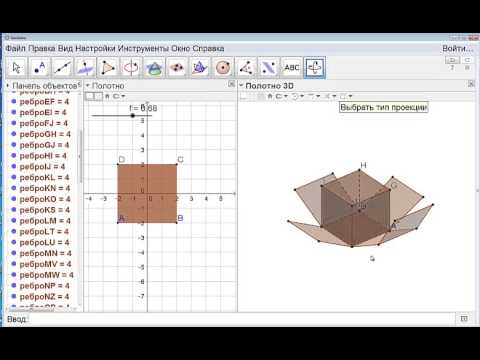Toggle the Полотно 3D style bar triangle
480x360 pixels.
tap(241, 86)
